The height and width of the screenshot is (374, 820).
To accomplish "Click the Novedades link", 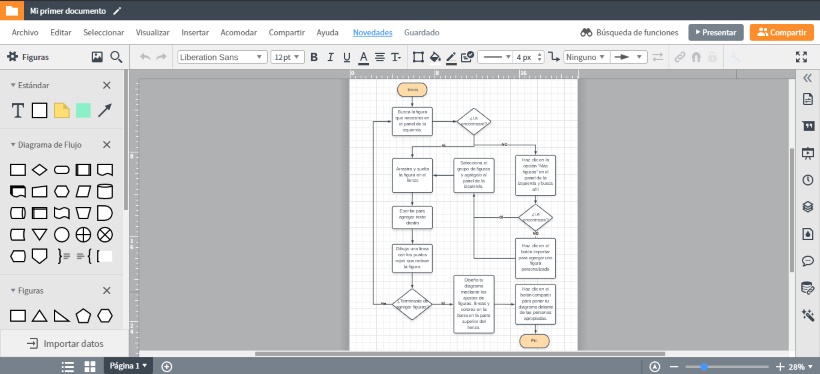I will click(372, 32).
